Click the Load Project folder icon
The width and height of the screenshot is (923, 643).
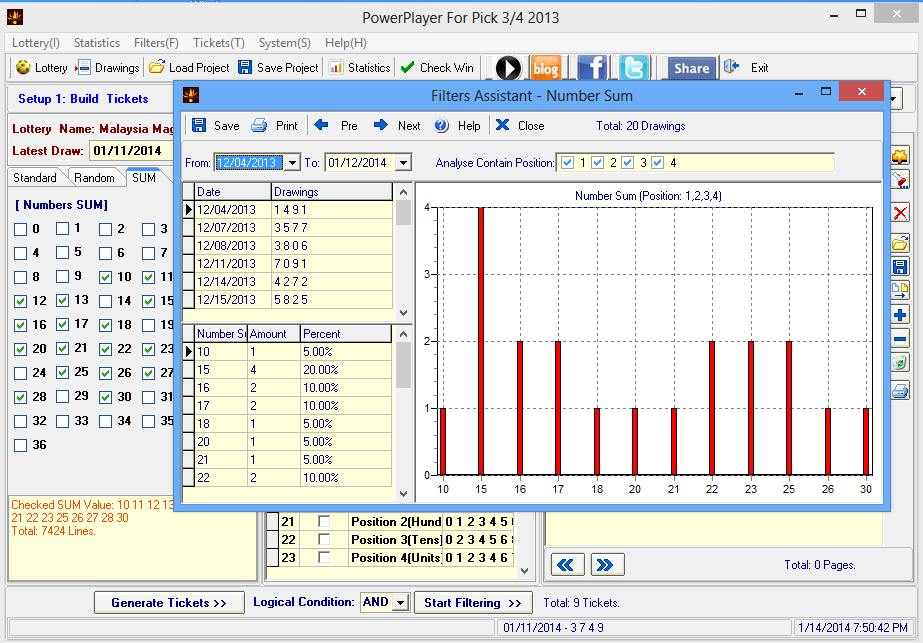(x=157, y=67)
